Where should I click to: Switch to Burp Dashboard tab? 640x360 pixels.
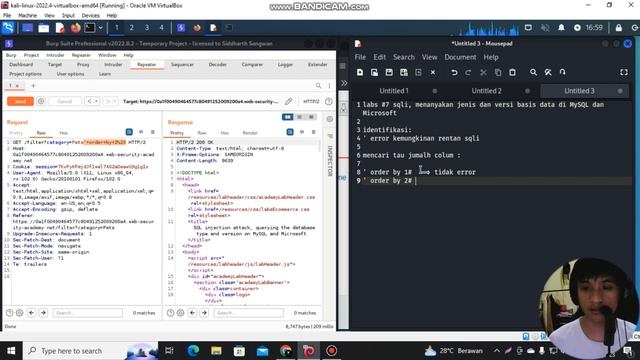21,64
